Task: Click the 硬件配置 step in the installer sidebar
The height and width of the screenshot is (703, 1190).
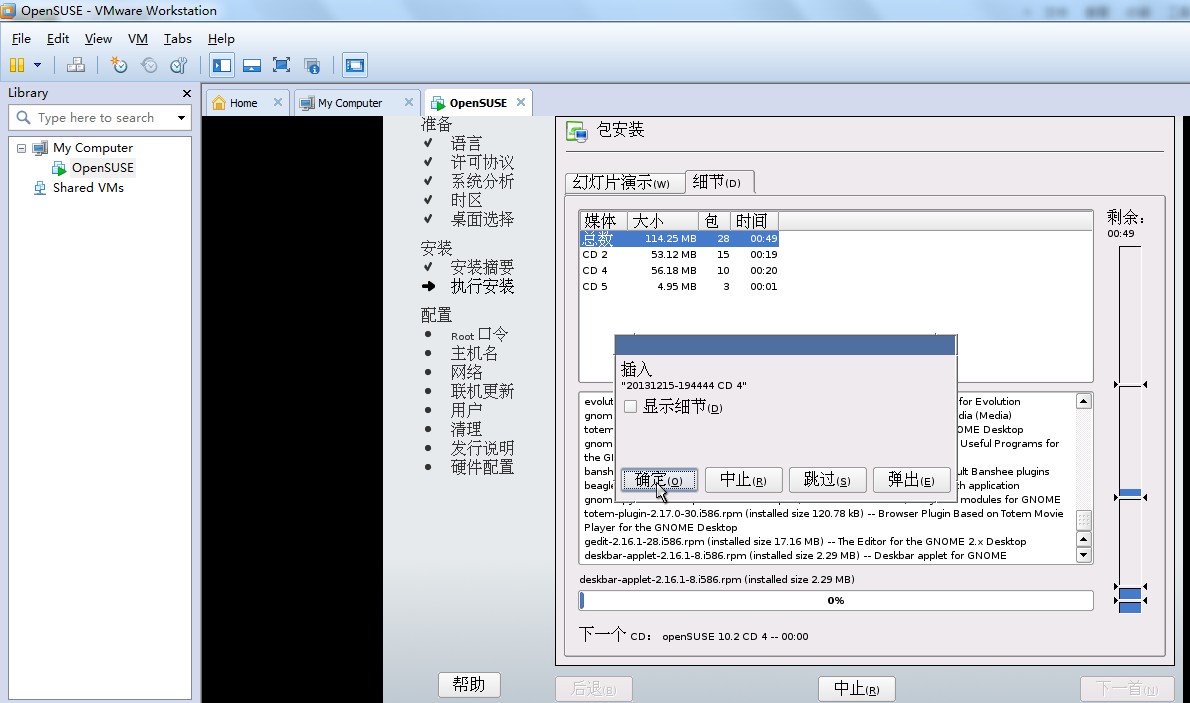Action: (483, 467)
